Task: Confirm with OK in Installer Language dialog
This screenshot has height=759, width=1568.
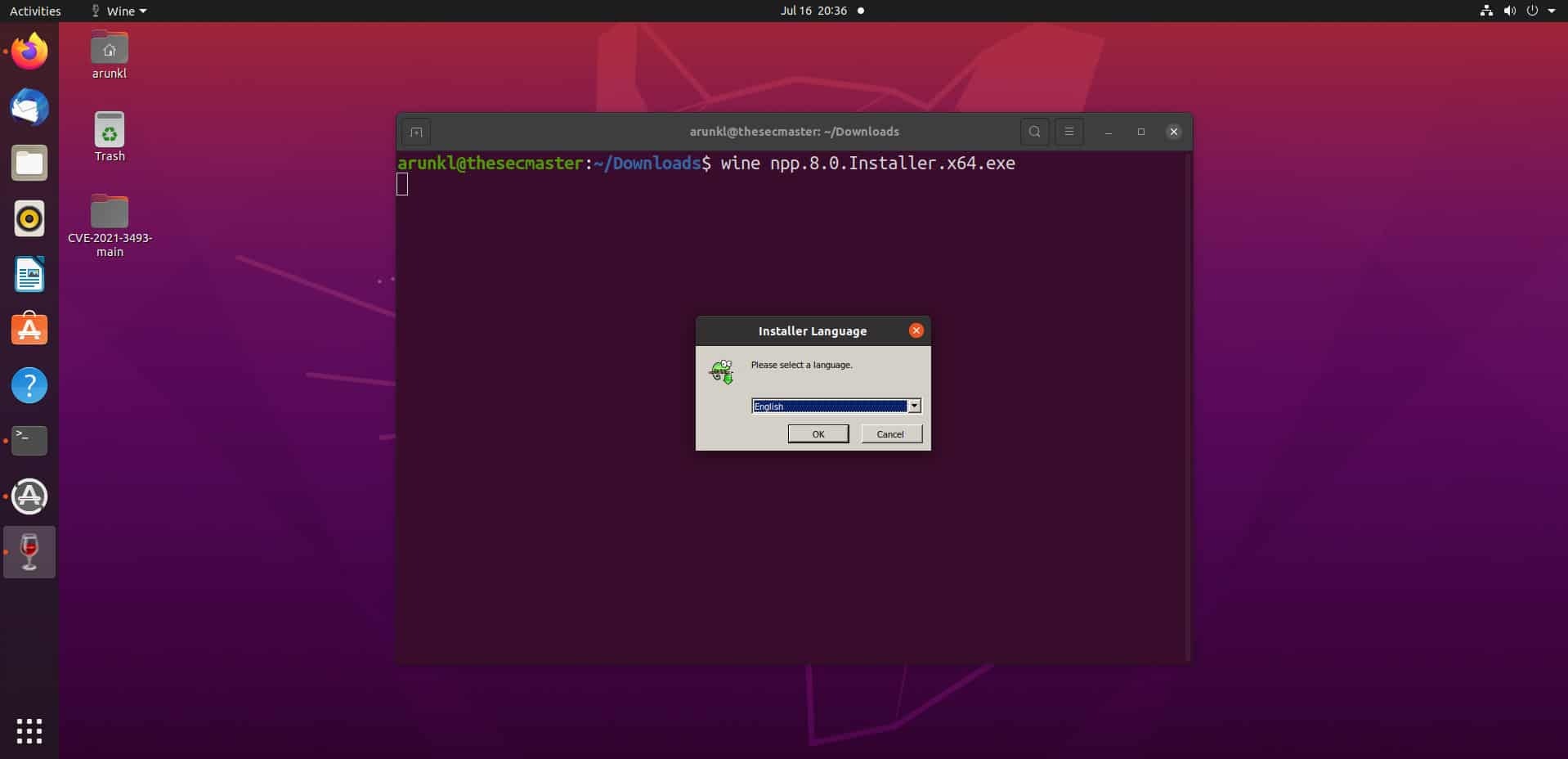Action: click(x=818, y=434)
